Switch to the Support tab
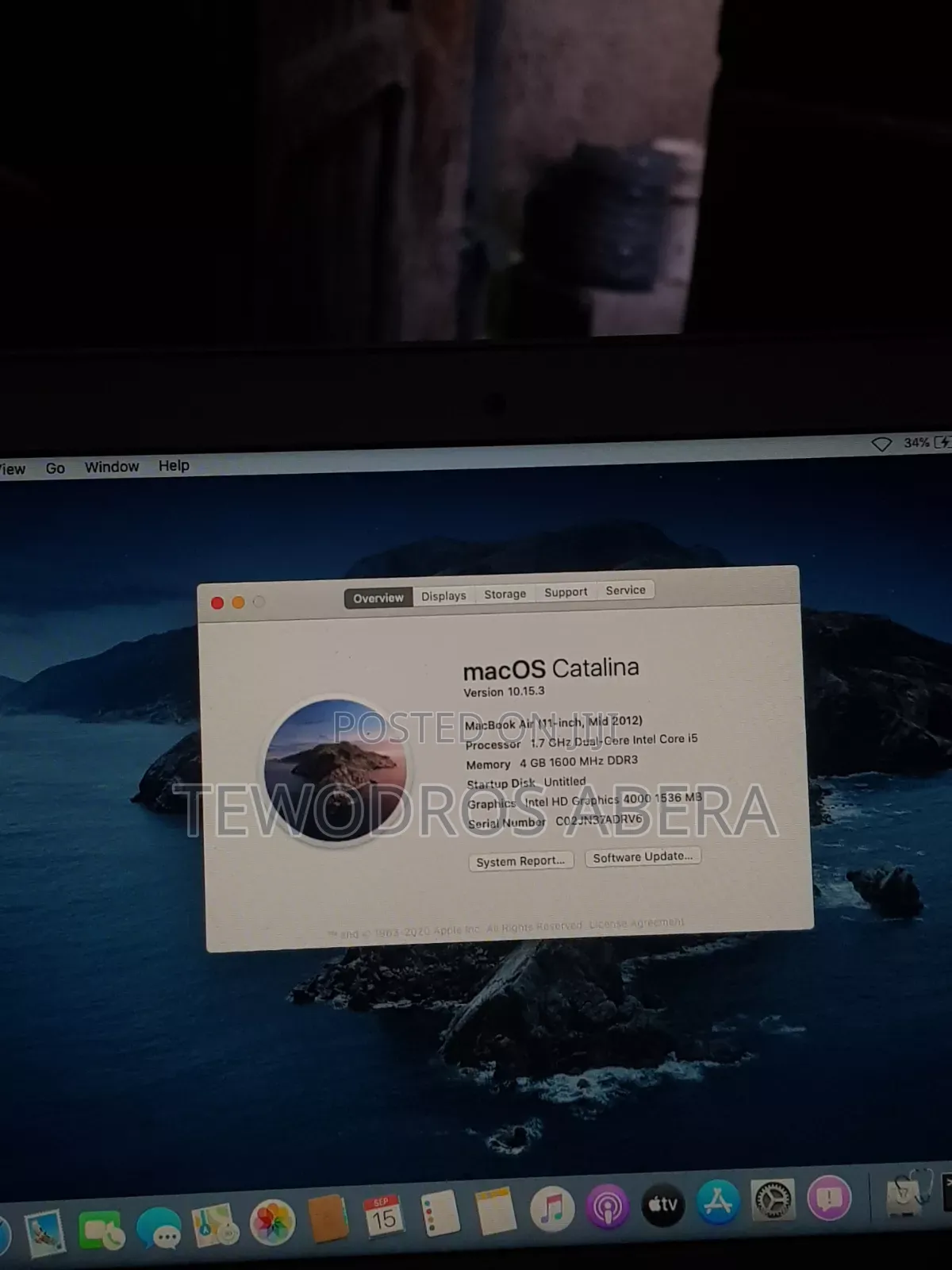 coord(566,592)
